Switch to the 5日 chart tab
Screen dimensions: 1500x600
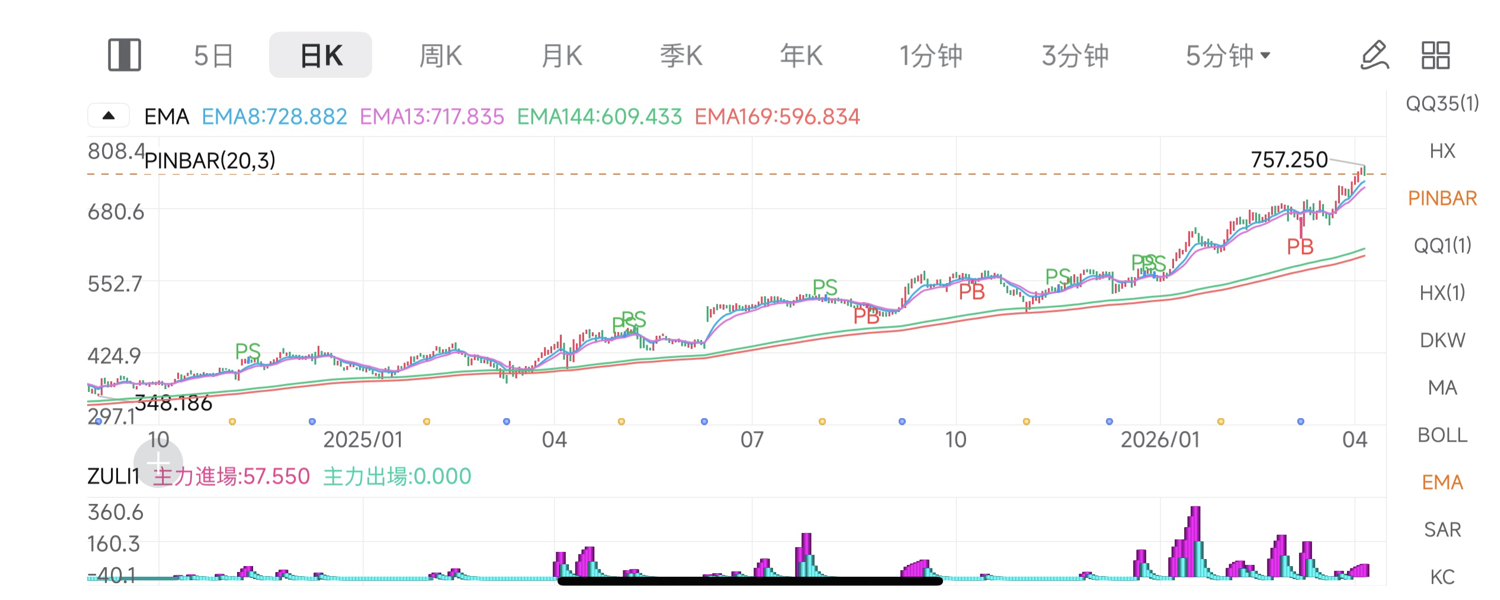tap(214, 55)
